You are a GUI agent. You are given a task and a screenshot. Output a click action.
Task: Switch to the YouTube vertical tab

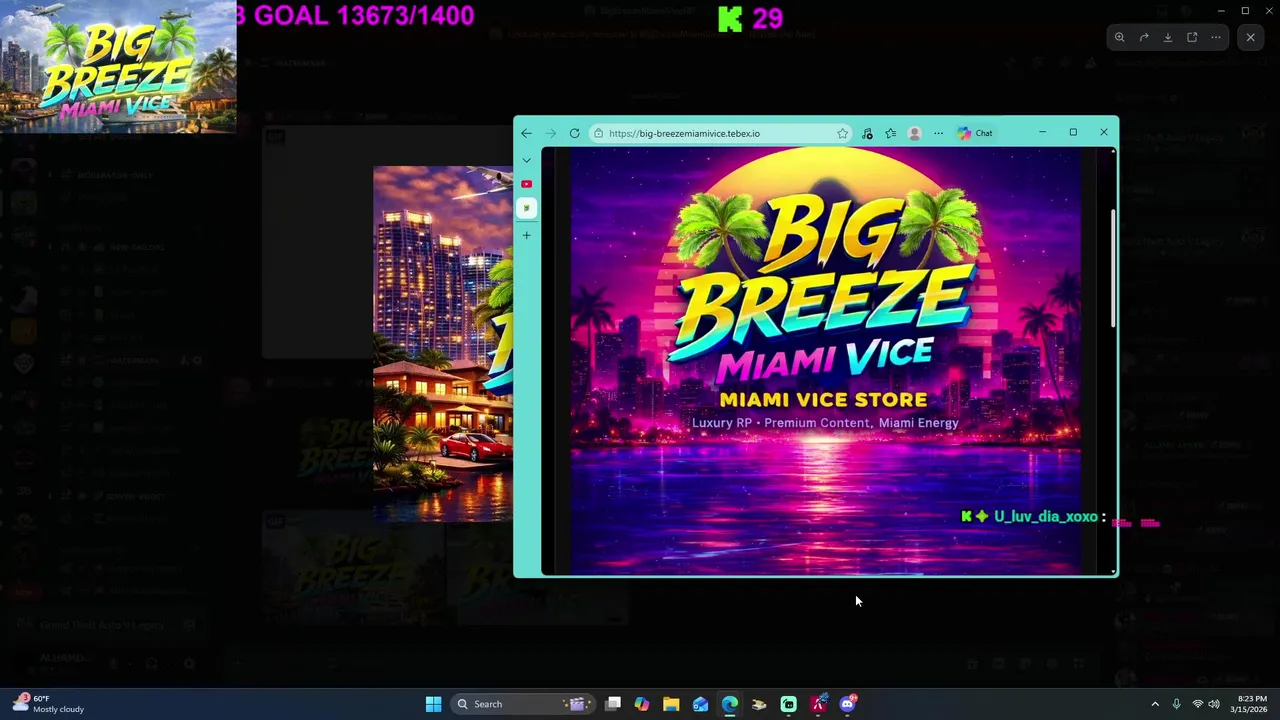click(x=526, y=184)
